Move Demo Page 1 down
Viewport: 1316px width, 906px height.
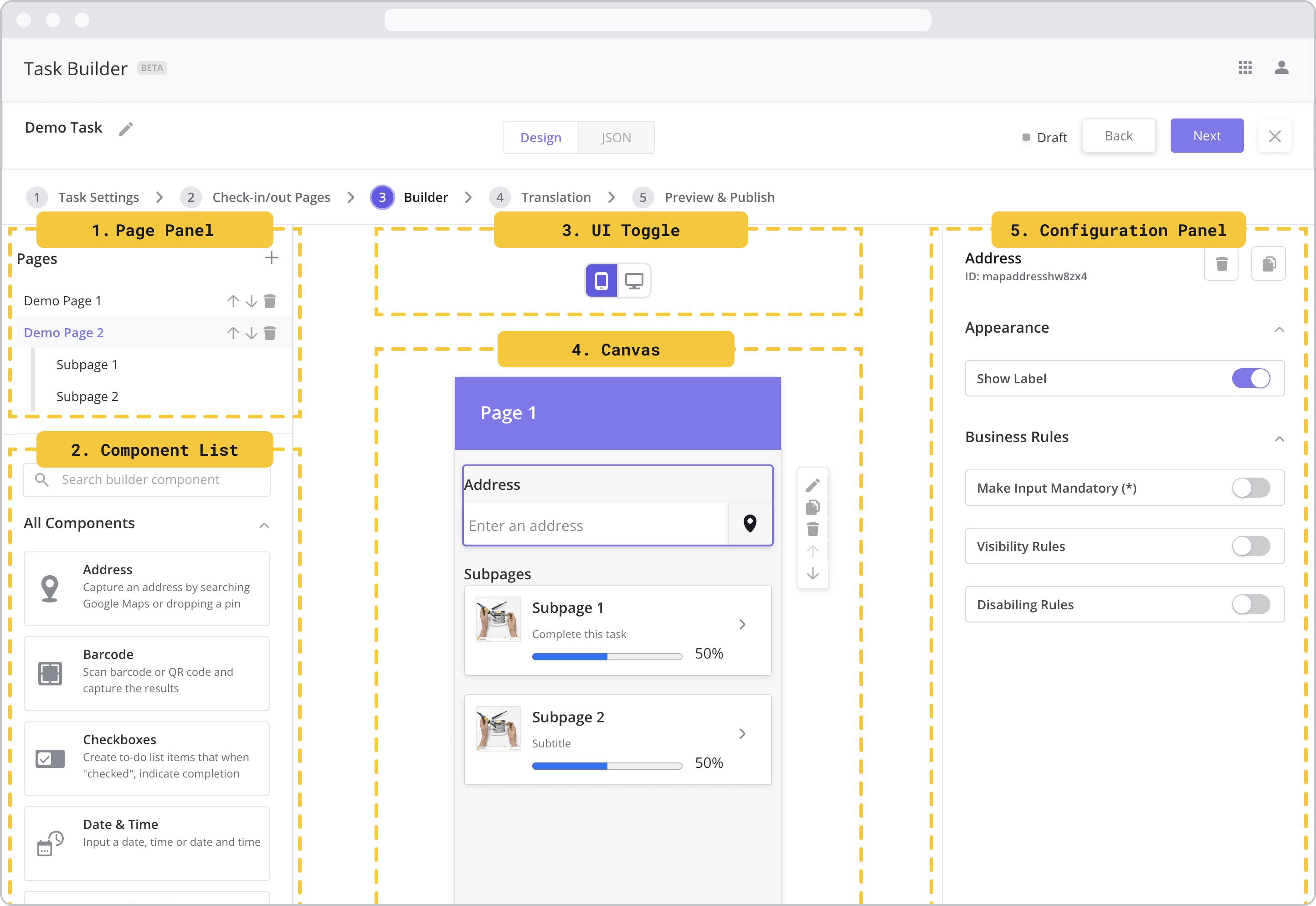click(252, 301)
